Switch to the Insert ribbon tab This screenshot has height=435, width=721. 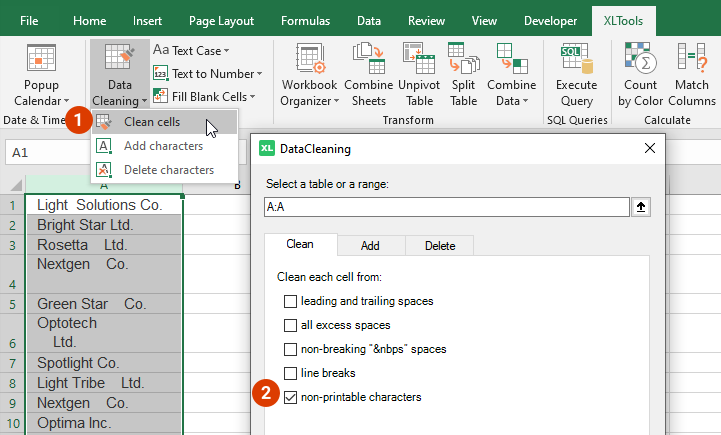pyautogui.click(x=147, y=21)
